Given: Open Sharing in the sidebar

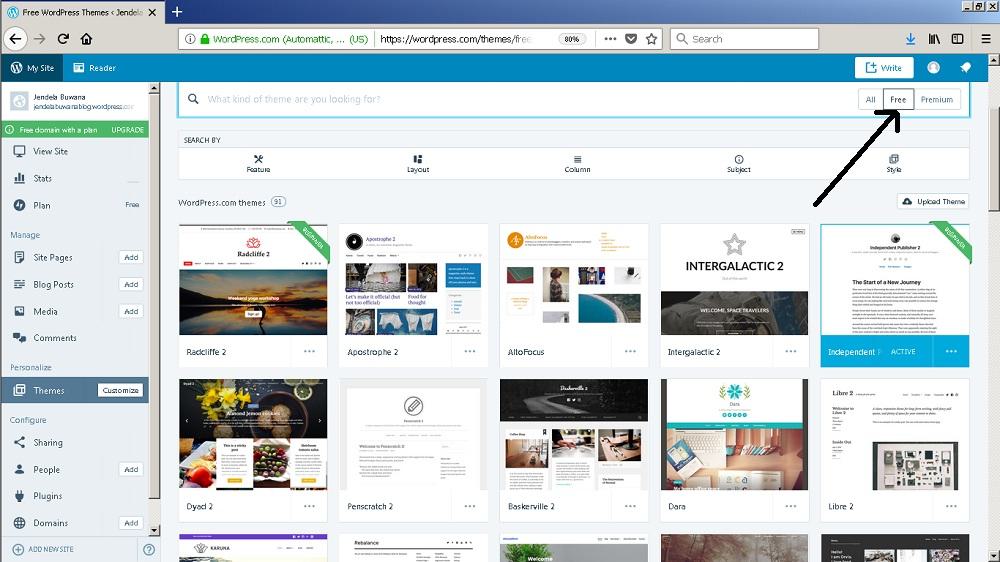Looking at the screenshot, I should pos(75,443).
